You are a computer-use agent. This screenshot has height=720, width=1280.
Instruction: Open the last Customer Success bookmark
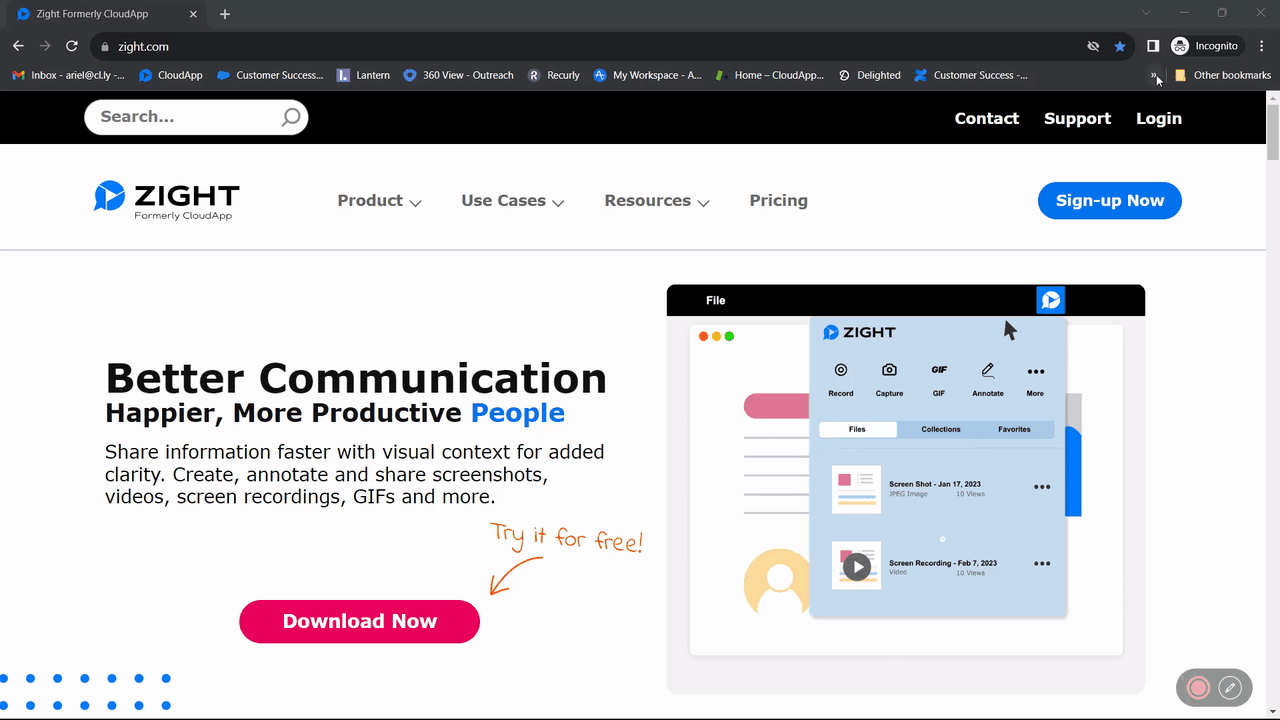point(971,75)
